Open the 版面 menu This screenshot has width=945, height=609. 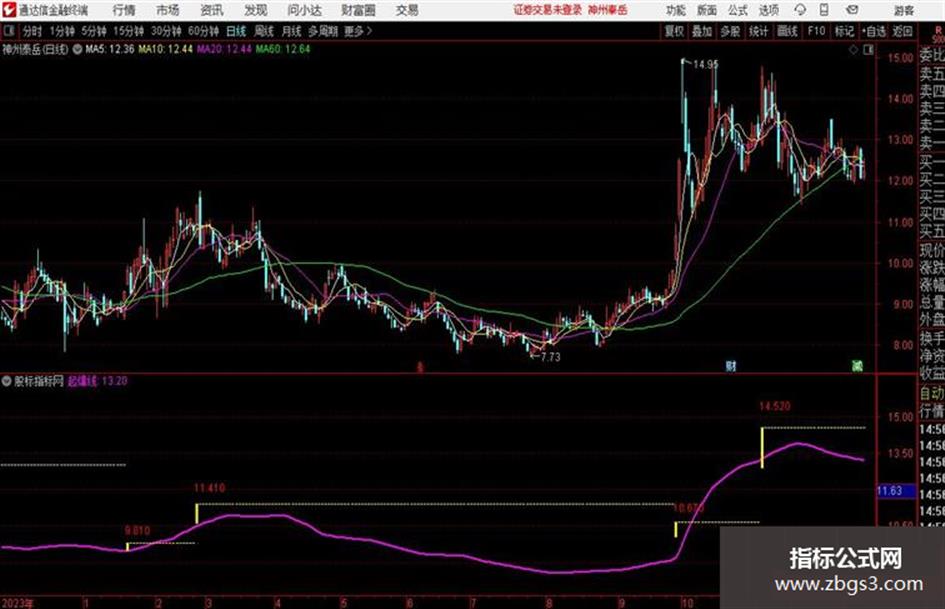(706, 10)
